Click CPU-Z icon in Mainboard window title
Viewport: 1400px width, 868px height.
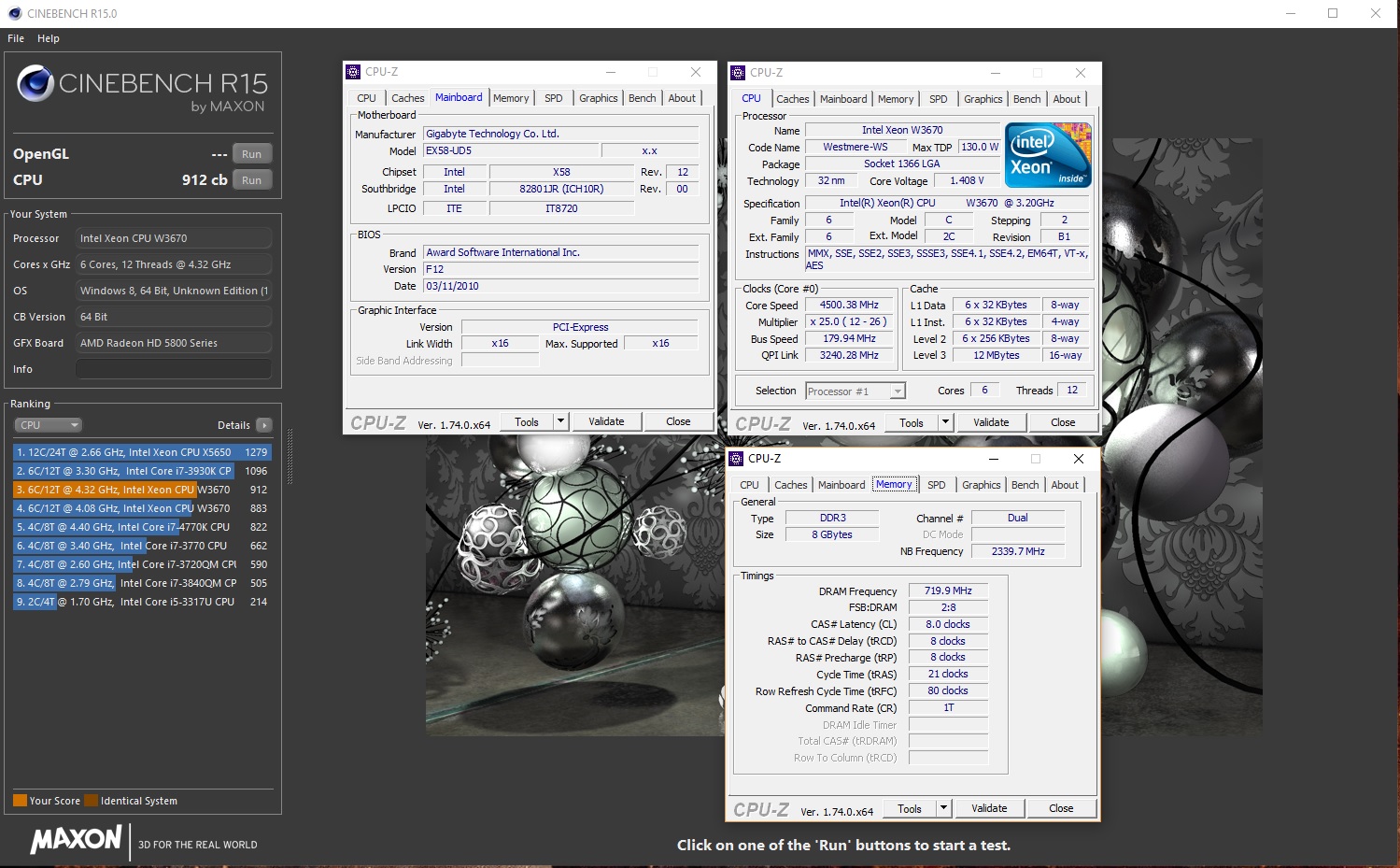coord(353,72)
